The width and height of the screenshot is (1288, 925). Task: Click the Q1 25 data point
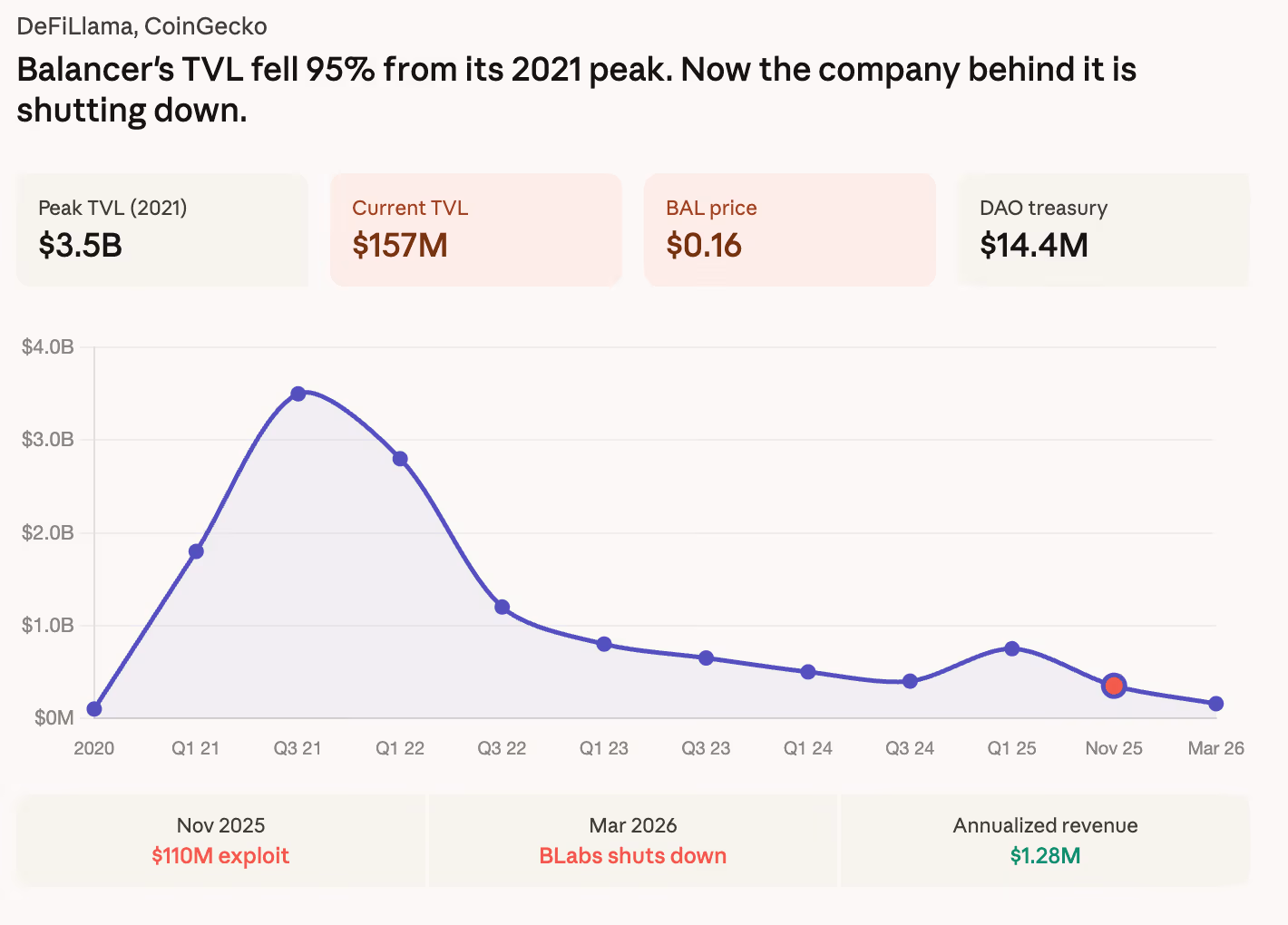click(x=1012, y=648)
